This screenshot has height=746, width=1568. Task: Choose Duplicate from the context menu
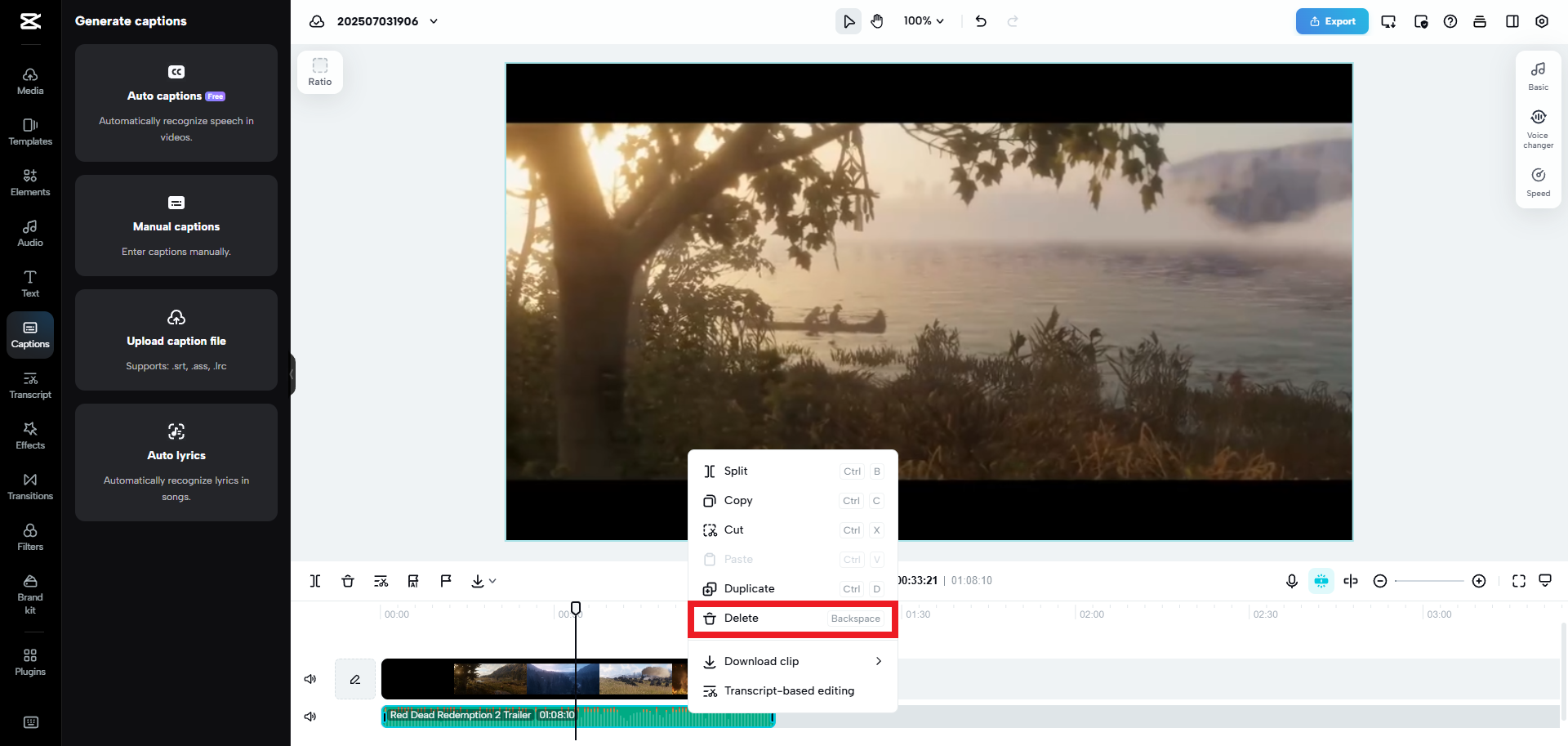(749, 588)
